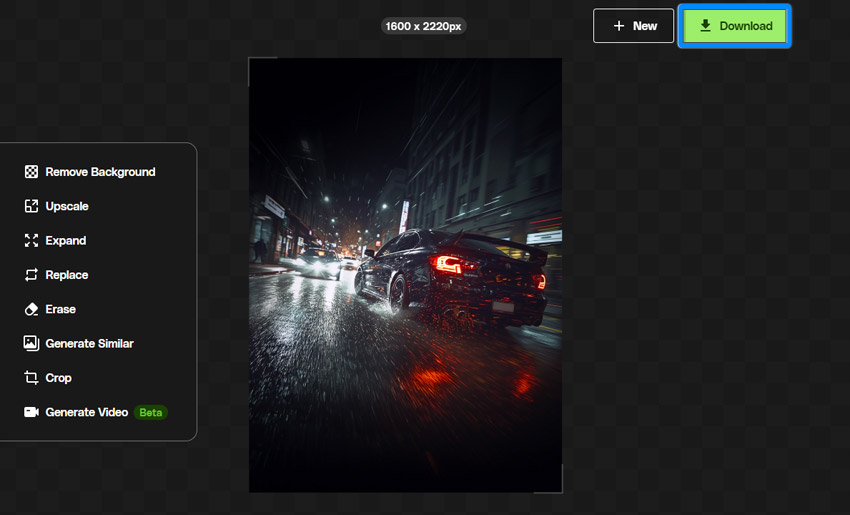Select Generate Similar
The height and width of the screenshot is (515, 850).
coord(89,343)
